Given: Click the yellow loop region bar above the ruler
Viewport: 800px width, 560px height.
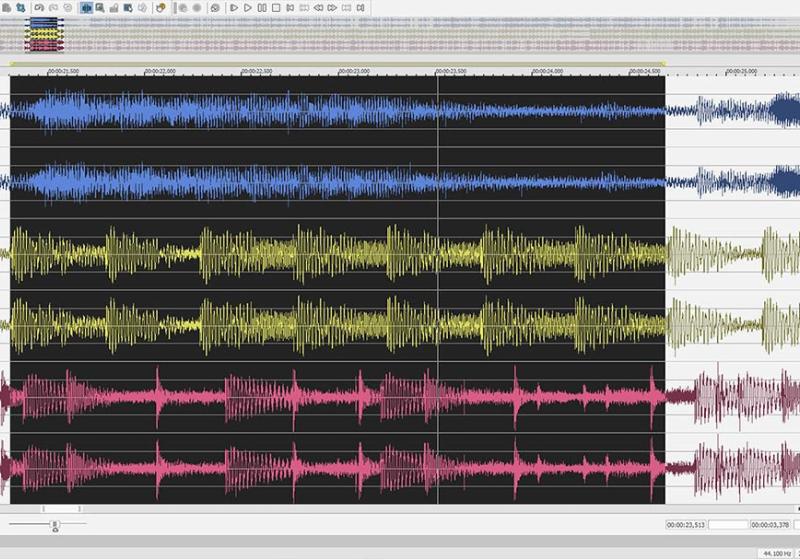Looking at the screenshot, I should 337,63.
